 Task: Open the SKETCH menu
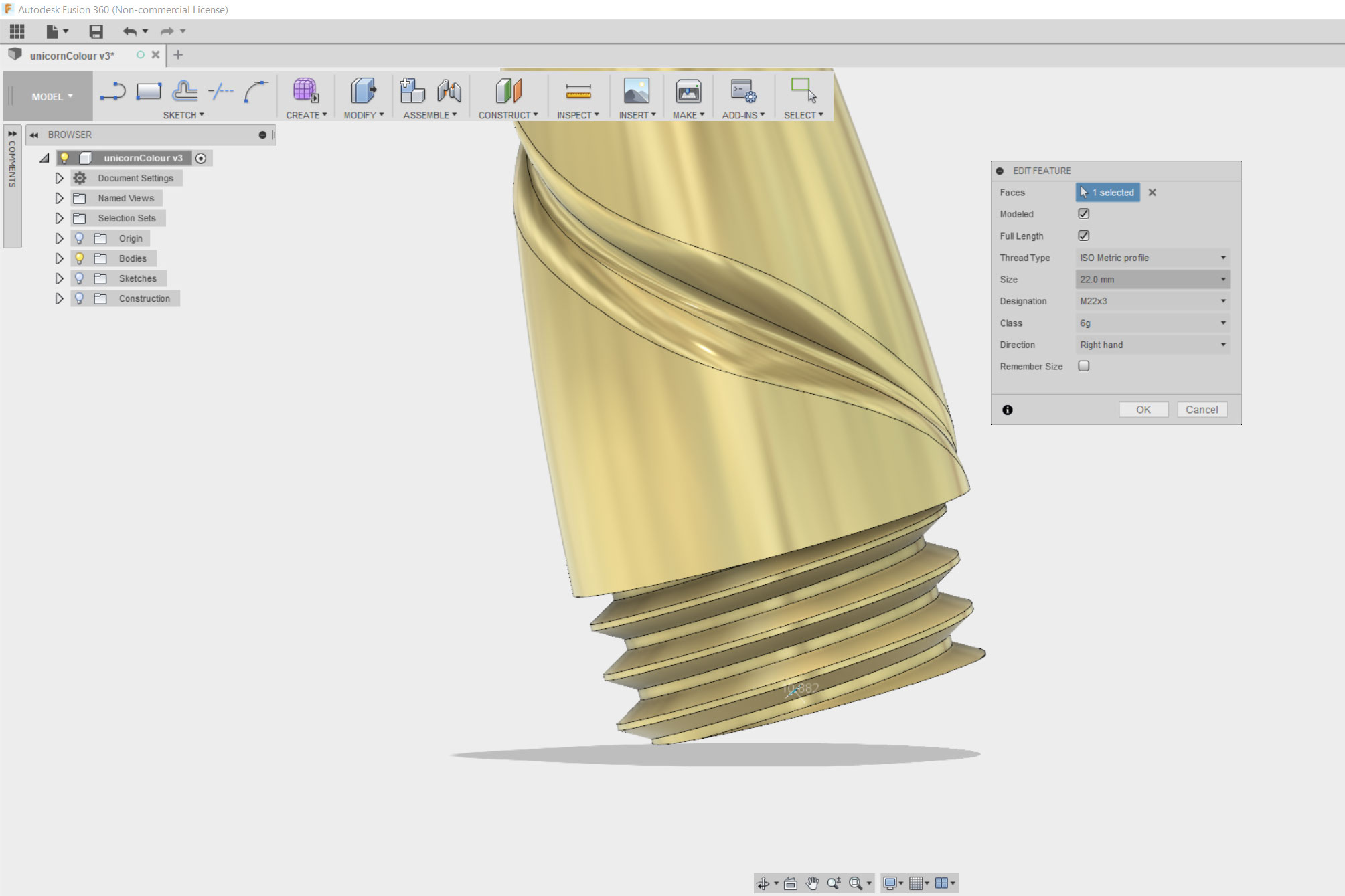183,115
